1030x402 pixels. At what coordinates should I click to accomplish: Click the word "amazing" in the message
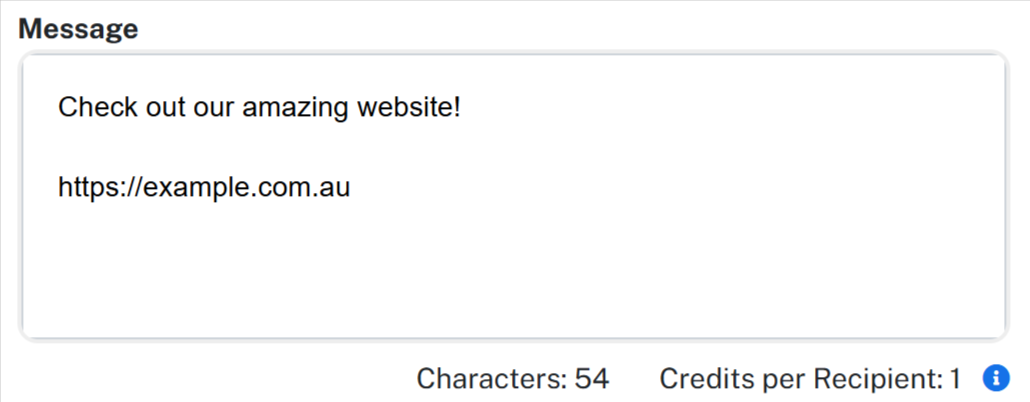[298, 107]
